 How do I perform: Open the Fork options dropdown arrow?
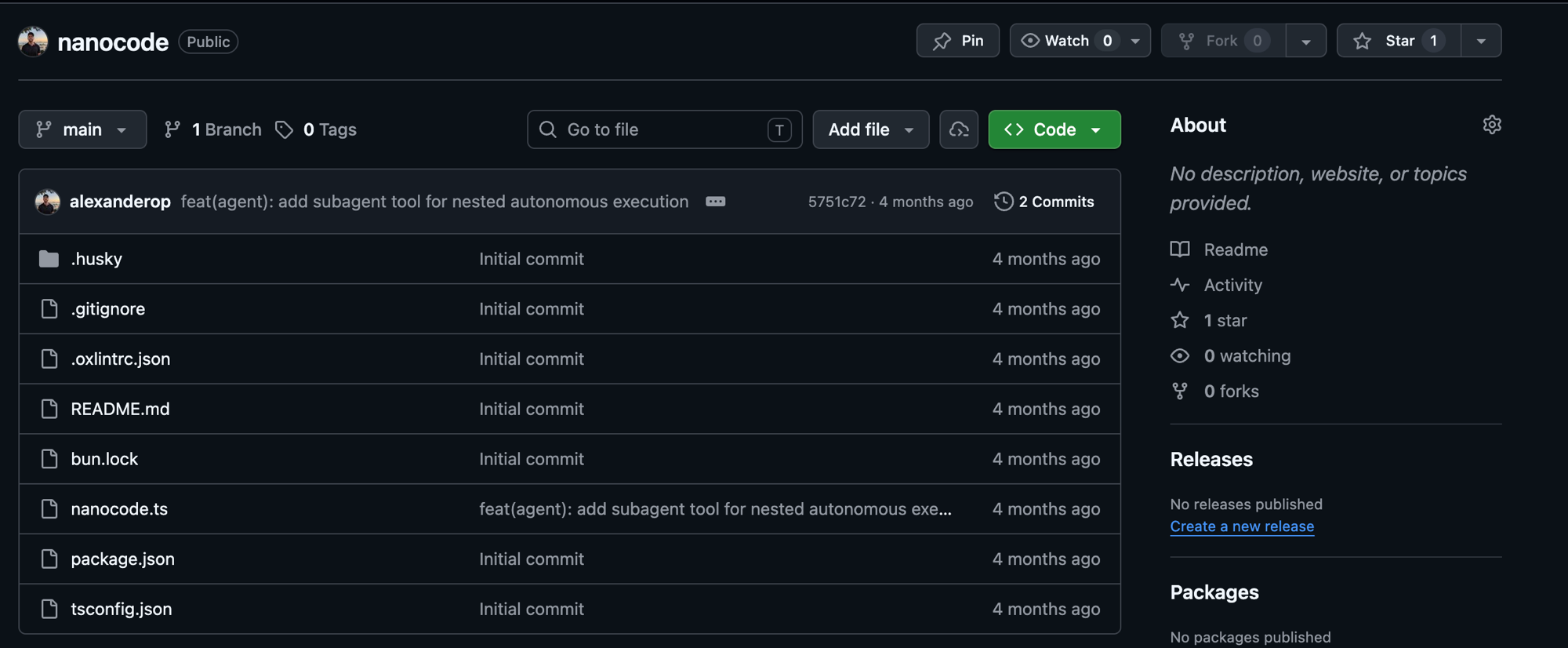click(1306, 41)
